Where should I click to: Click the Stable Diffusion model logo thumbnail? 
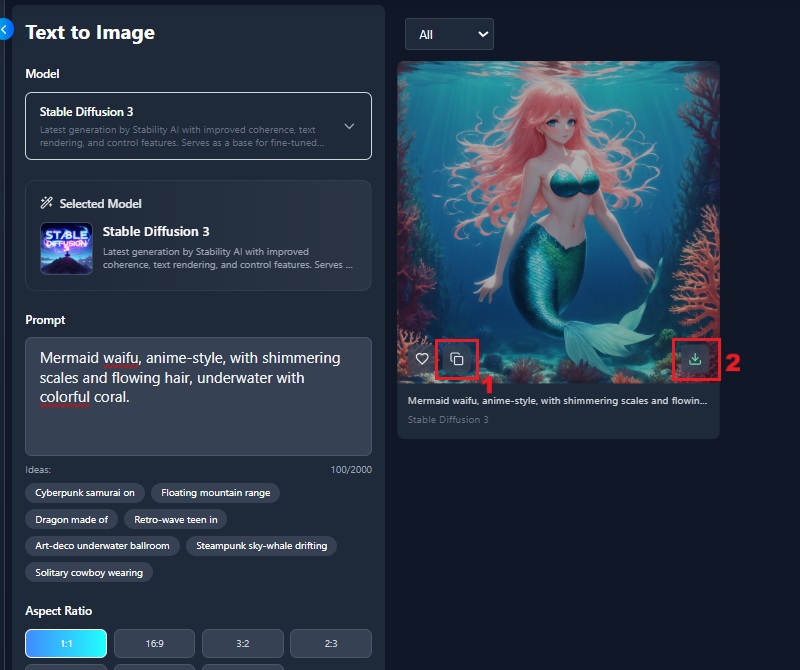point(66,249)
